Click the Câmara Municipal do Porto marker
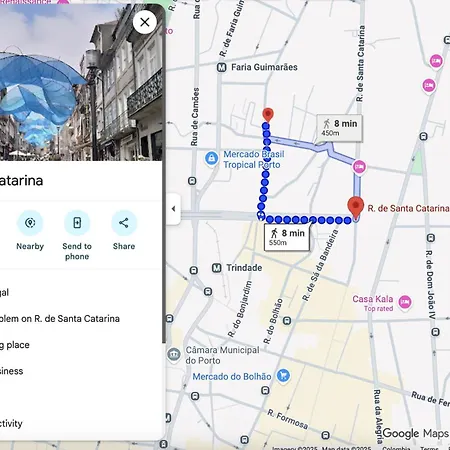Viewport: 450px width, 450px height. pyautogui.click(x=174, y=354)
